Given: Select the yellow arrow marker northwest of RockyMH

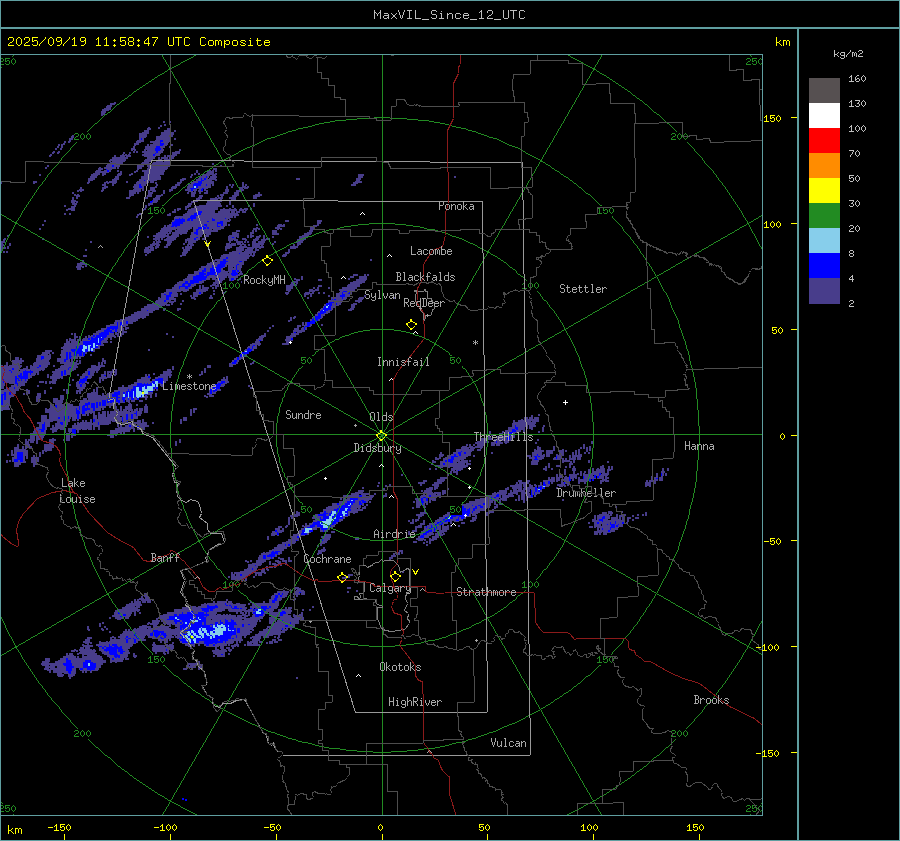Looking at the screenshot, I should coord(207,243).
